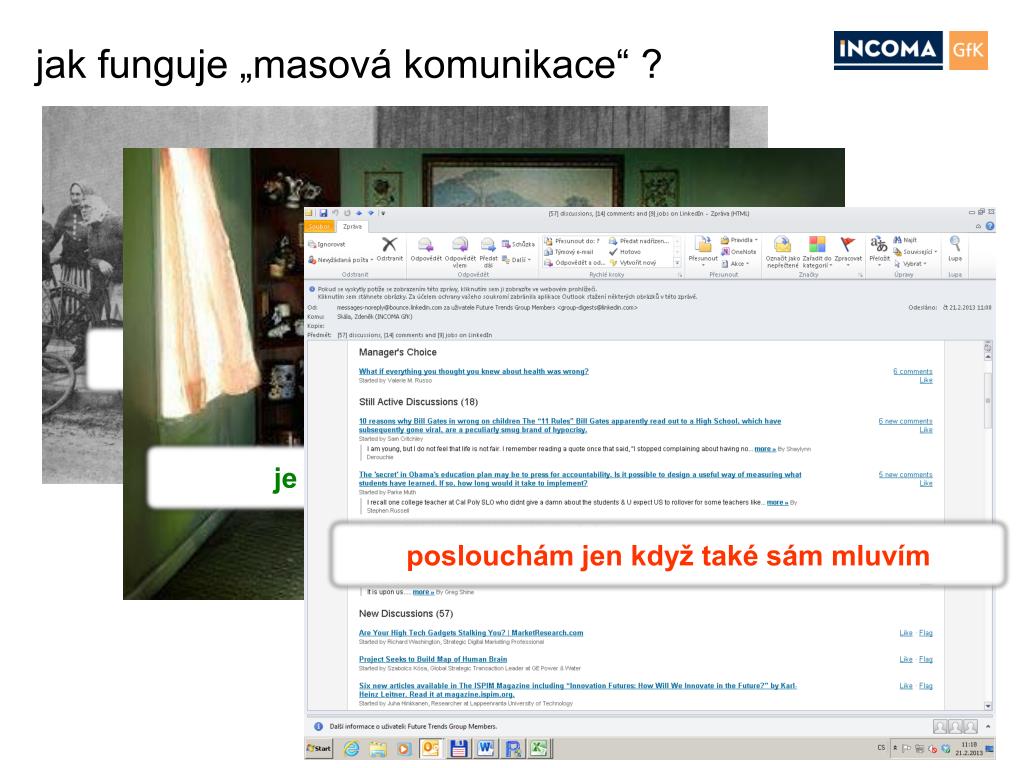This screenshot has width=1024, height=768.
Task: Open link 'What if everything you thought you knew about health was wrong?'
Action: coord(473,372)
